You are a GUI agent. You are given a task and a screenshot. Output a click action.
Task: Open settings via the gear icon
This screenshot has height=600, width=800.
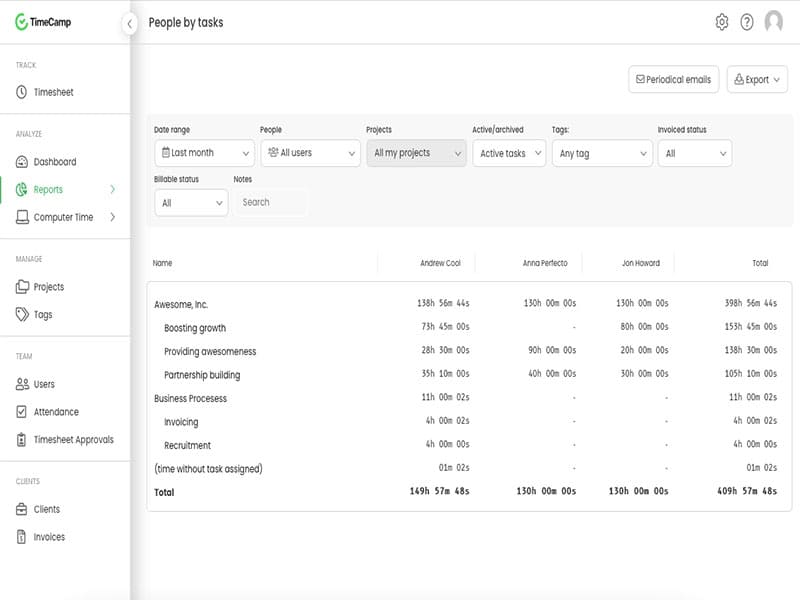point(722,22)
